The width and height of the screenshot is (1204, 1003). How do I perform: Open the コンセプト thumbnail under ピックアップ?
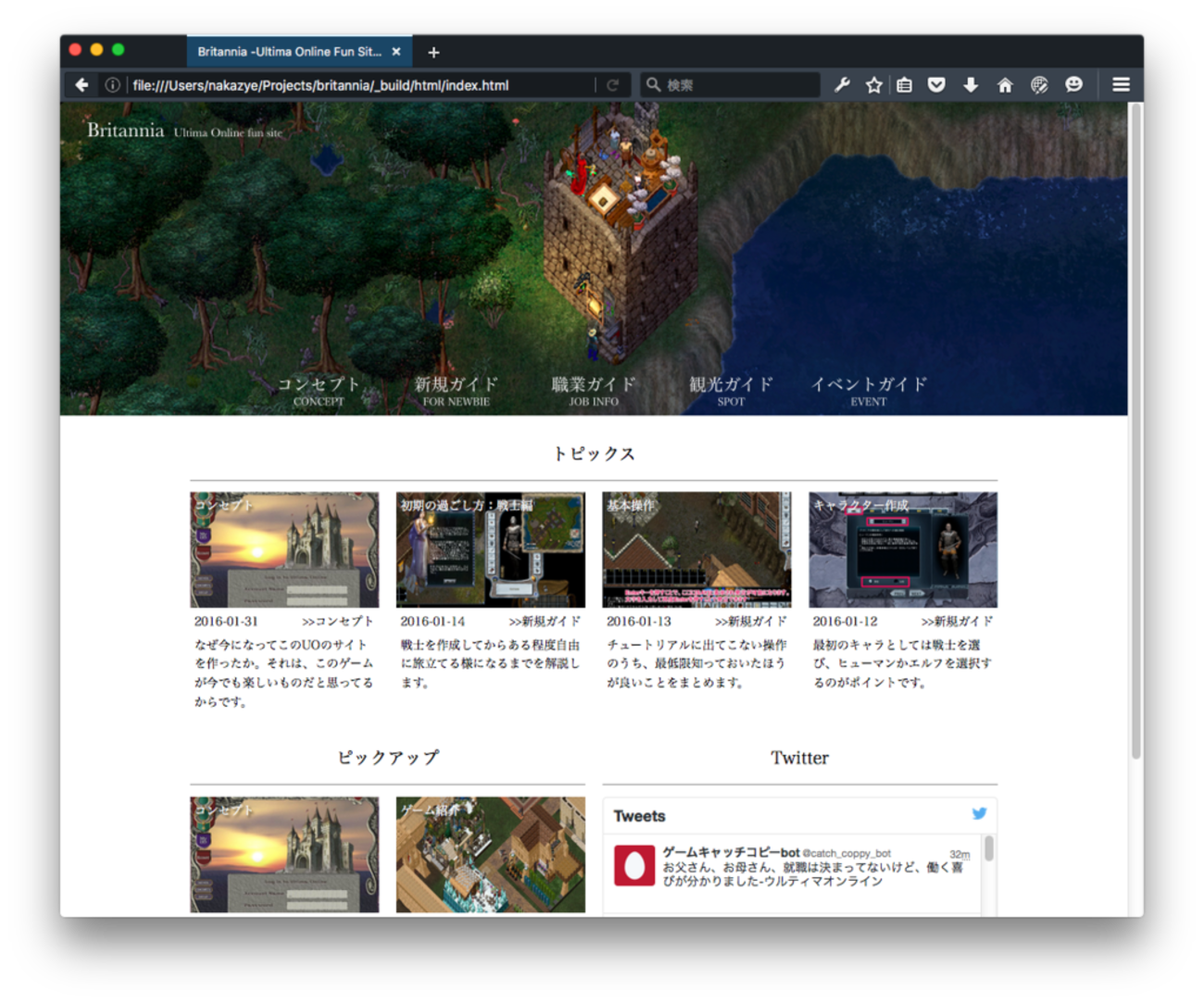[284, 855]
